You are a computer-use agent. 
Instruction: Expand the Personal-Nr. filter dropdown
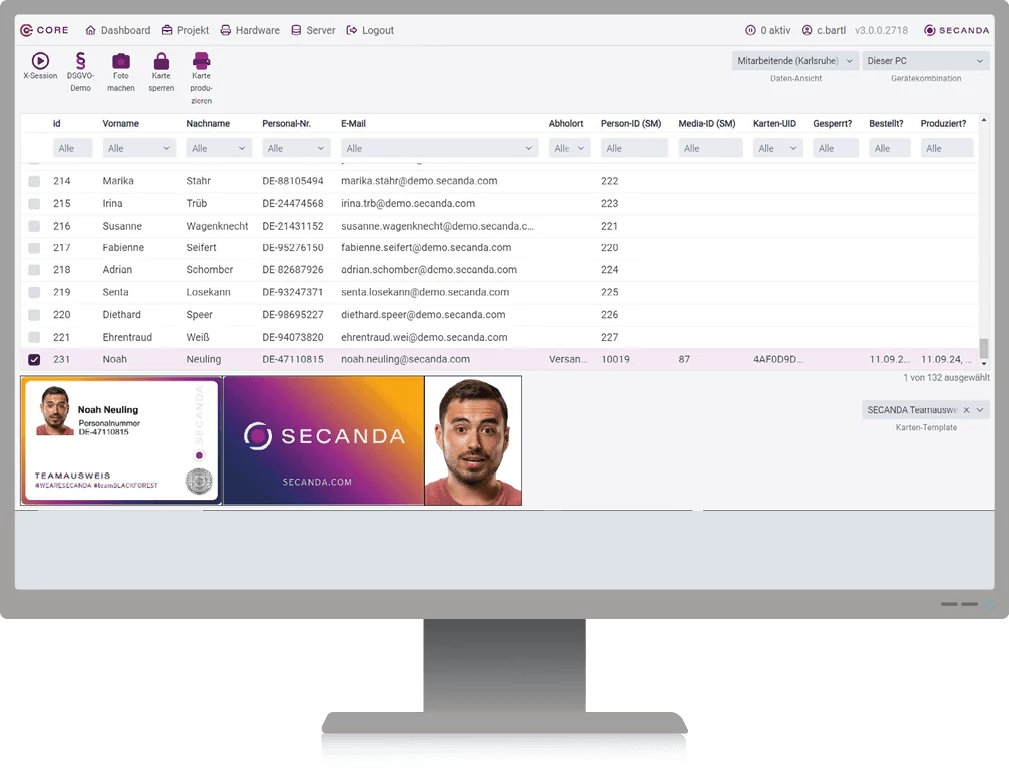click(x=320, y=148)
